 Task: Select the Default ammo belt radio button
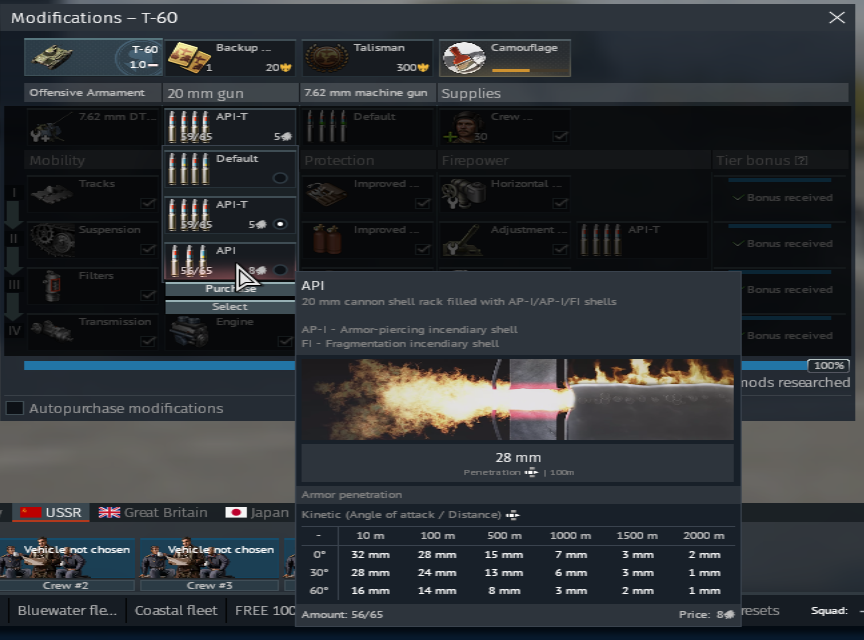point(281,178)
